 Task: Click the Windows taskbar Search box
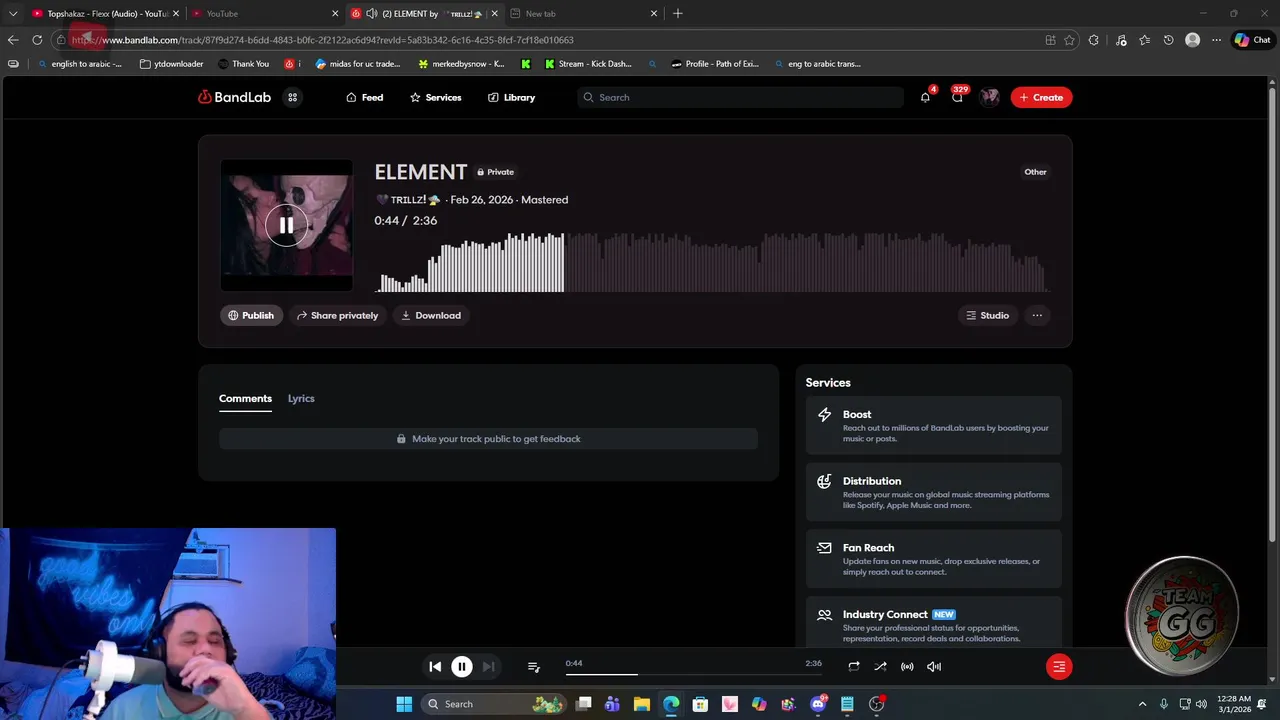coord(493,704)
